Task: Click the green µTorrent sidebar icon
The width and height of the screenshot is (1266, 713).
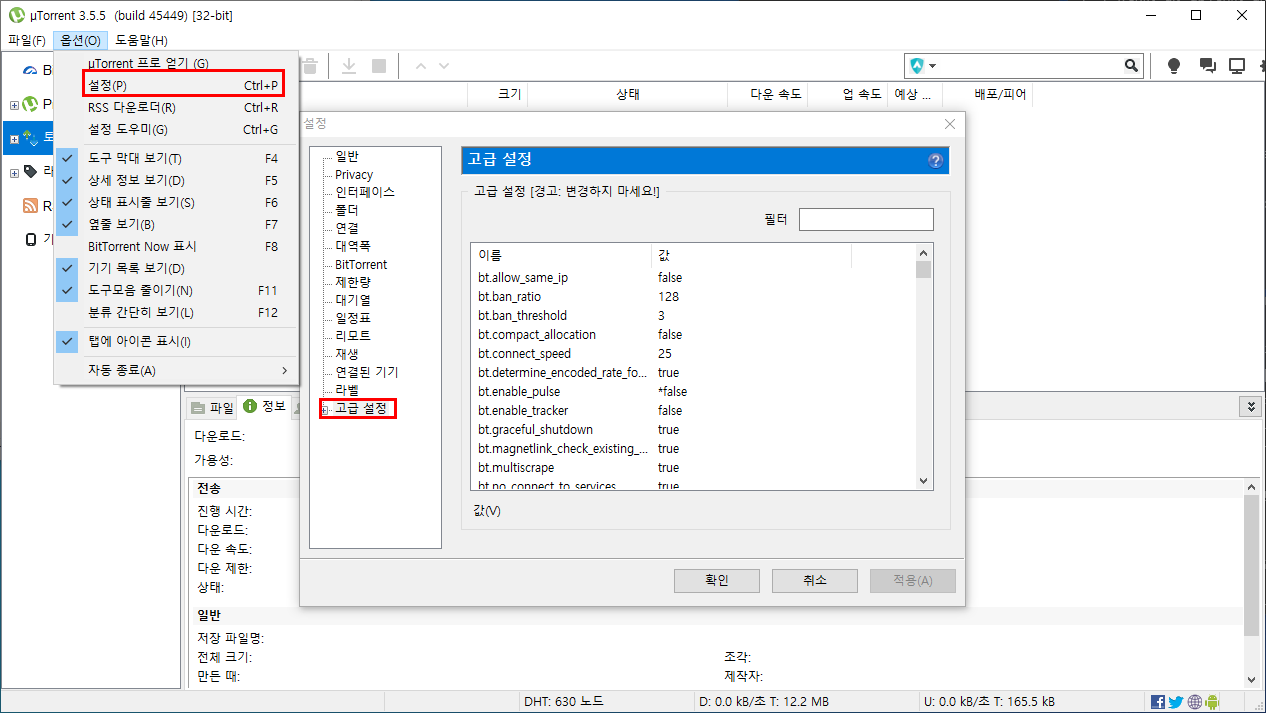Action: [30, 104]
